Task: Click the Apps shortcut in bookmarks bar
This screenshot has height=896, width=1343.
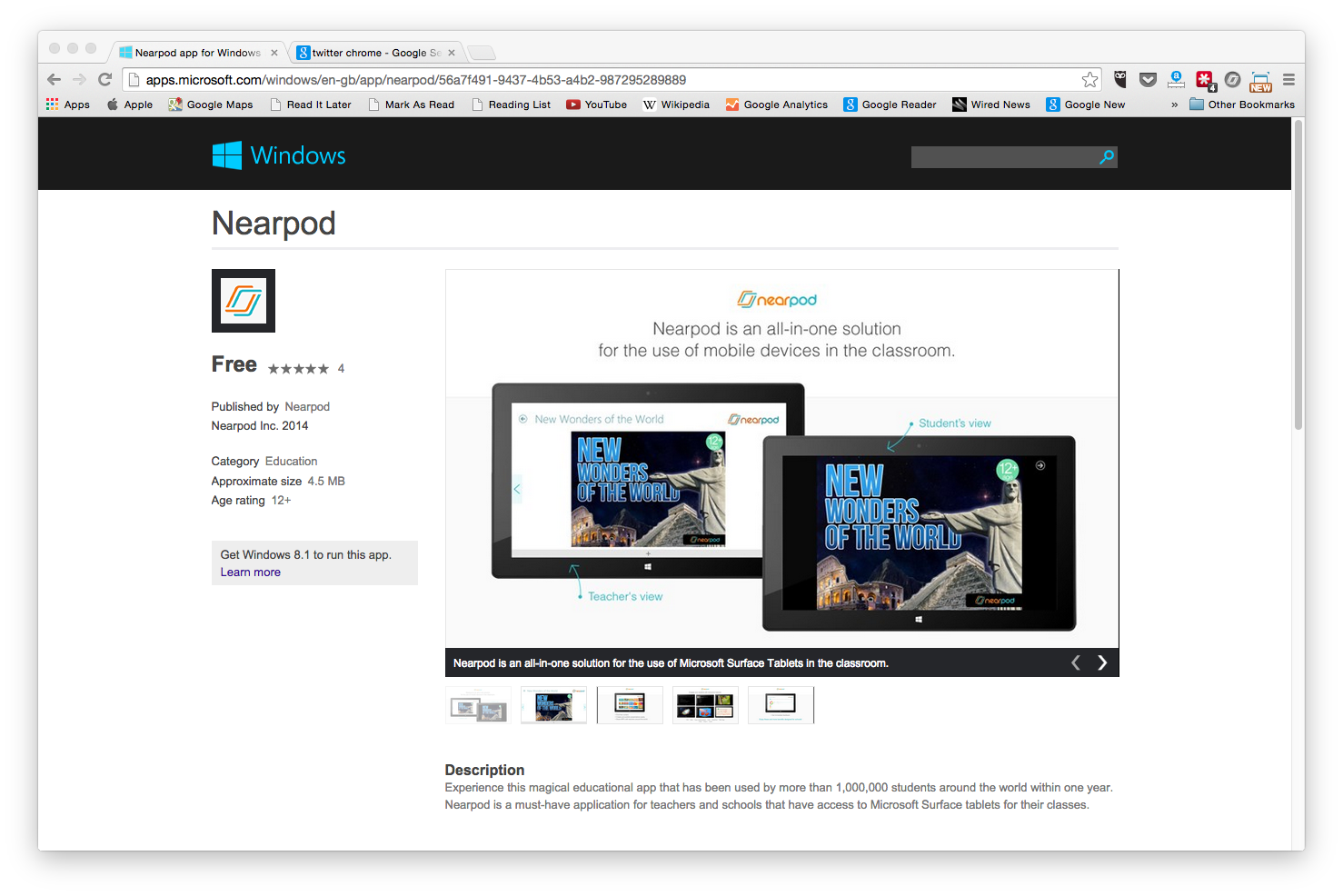Action: [x=68, y=105]
